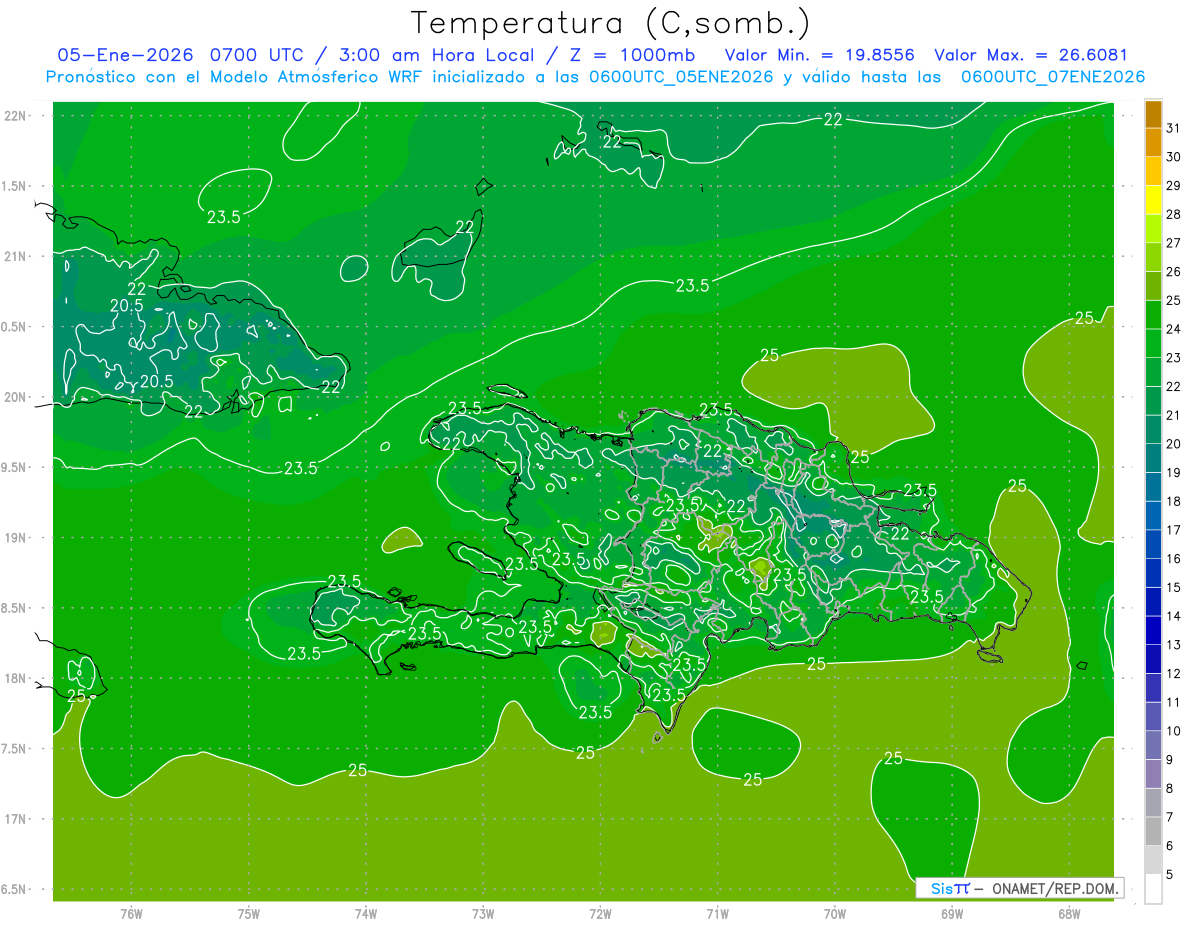Click the legend value '30'
1200x927 pixels.
1174,156
